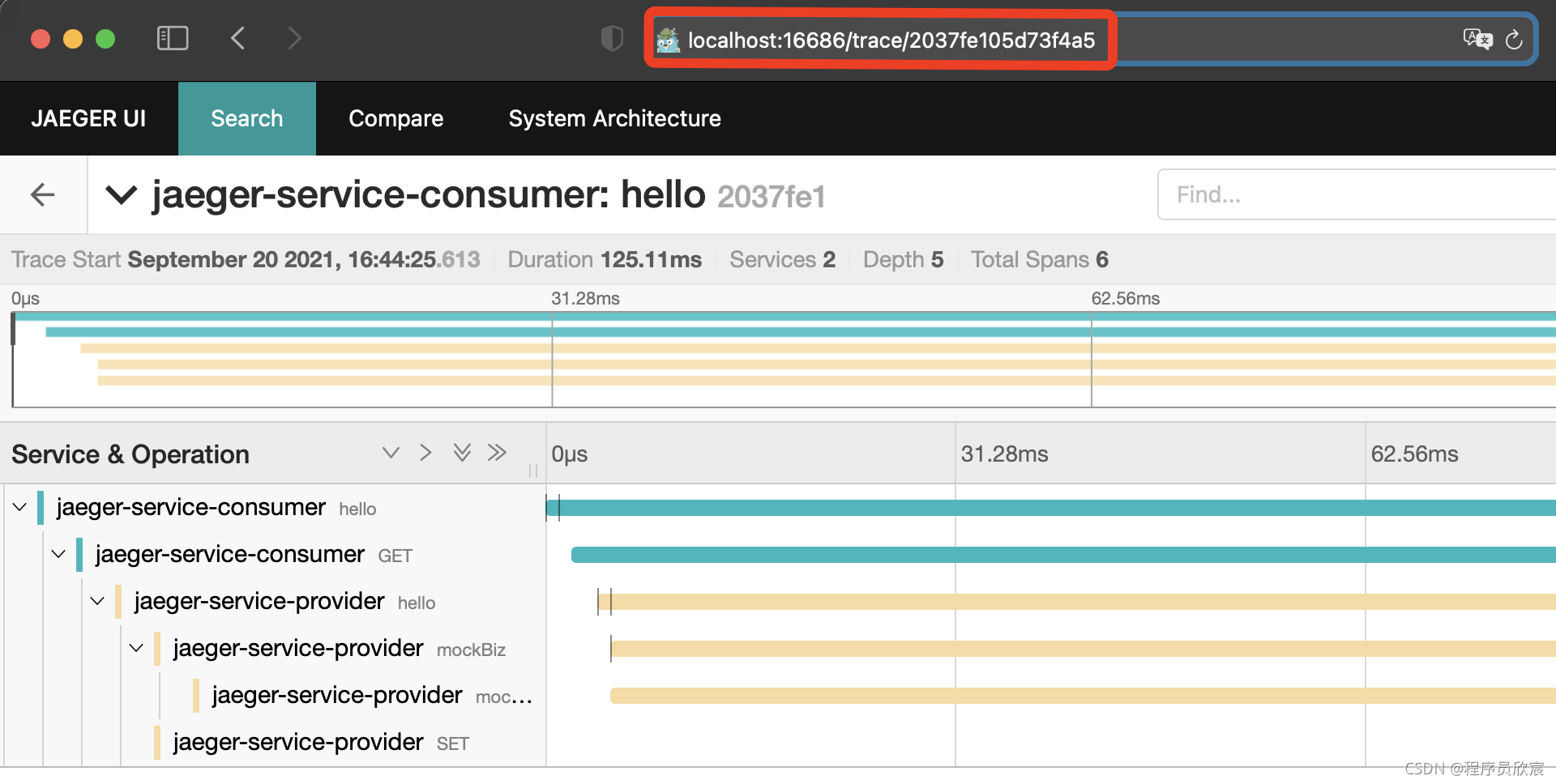Open the Compare tab

pyautogui.click(x=395, y=118)
